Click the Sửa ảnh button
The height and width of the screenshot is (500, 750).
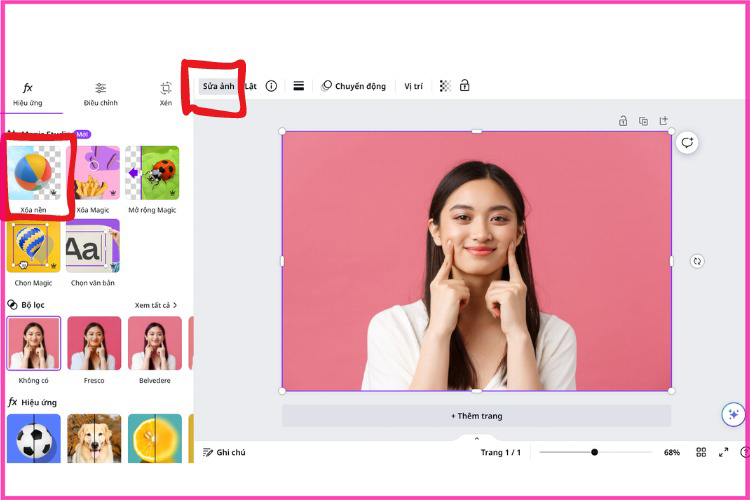click(x=218, y=86)
